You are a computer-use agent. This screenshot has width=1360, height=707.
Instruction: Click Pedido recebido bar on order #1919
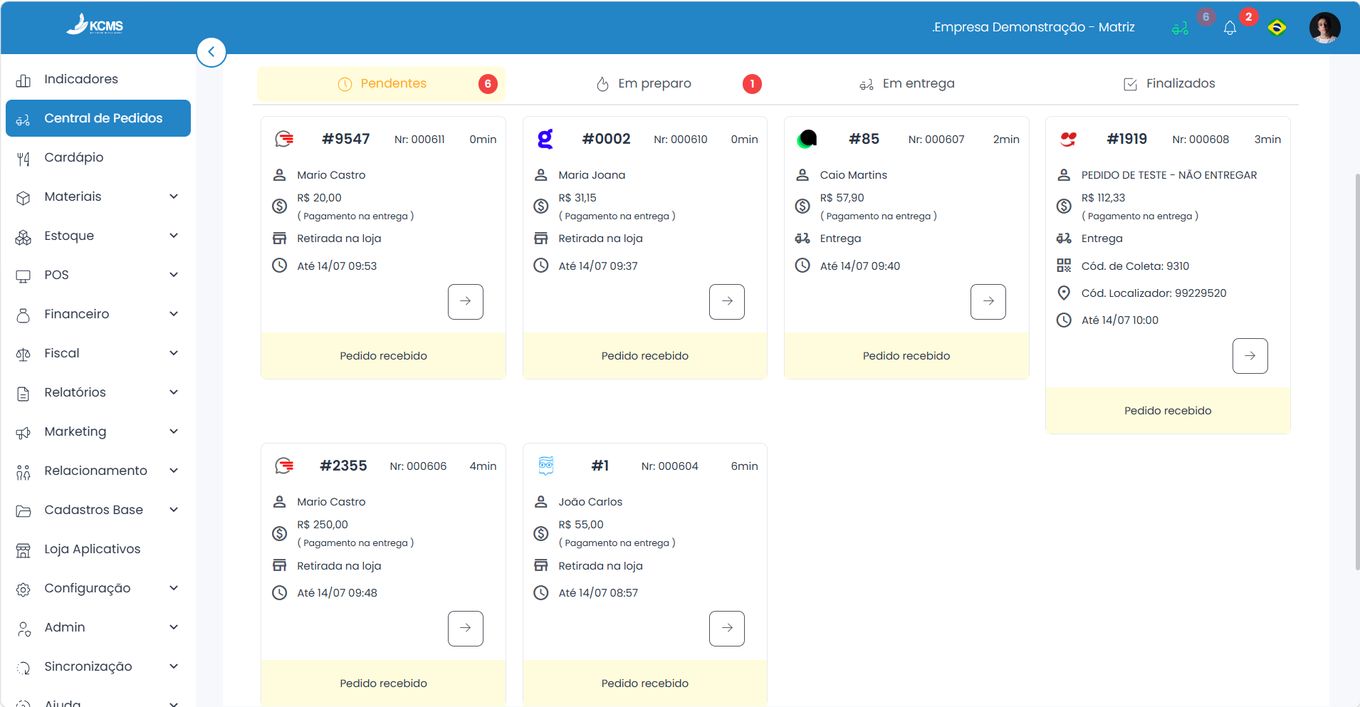click(1168, 410)
